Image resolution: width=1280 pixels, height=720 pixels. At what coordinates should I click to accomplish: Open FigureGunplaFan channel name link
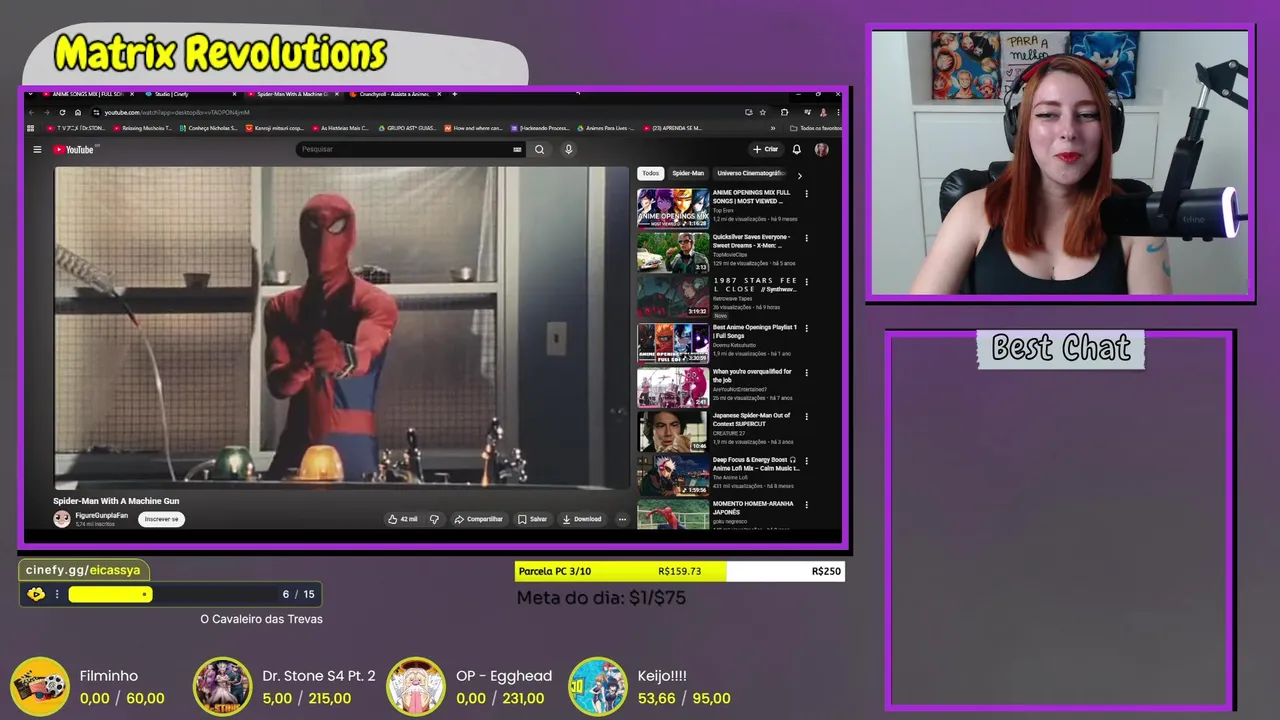click(x=102, y=515)
